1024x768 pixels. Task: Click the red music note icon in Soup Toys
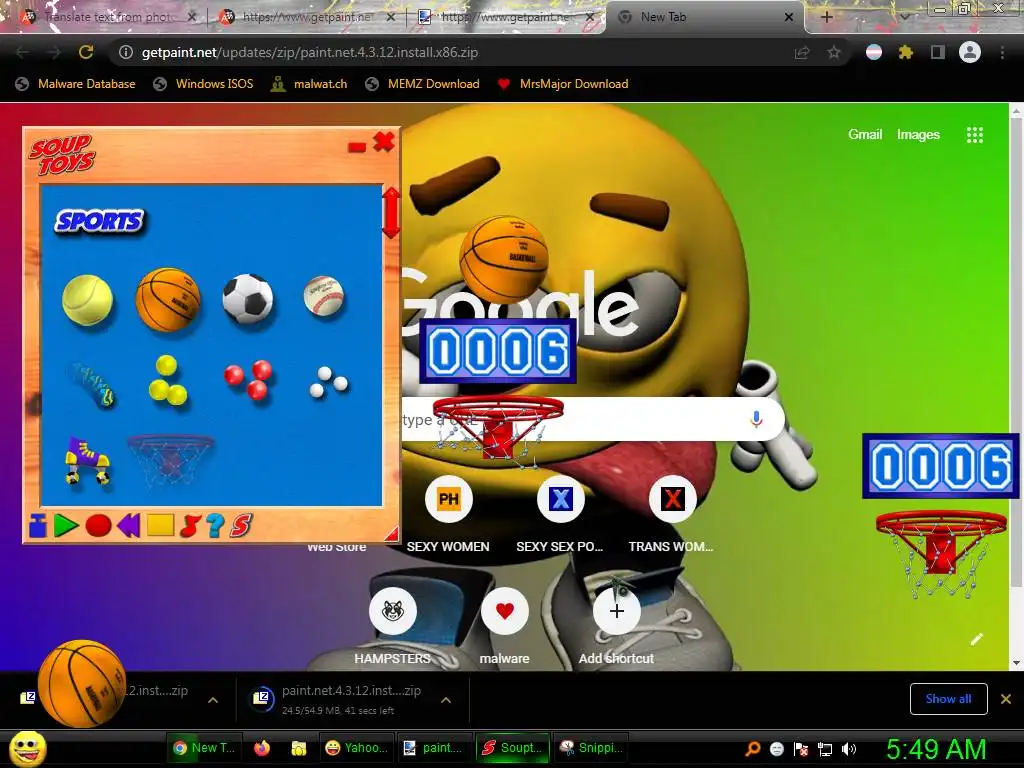click(x=189, y=526)
